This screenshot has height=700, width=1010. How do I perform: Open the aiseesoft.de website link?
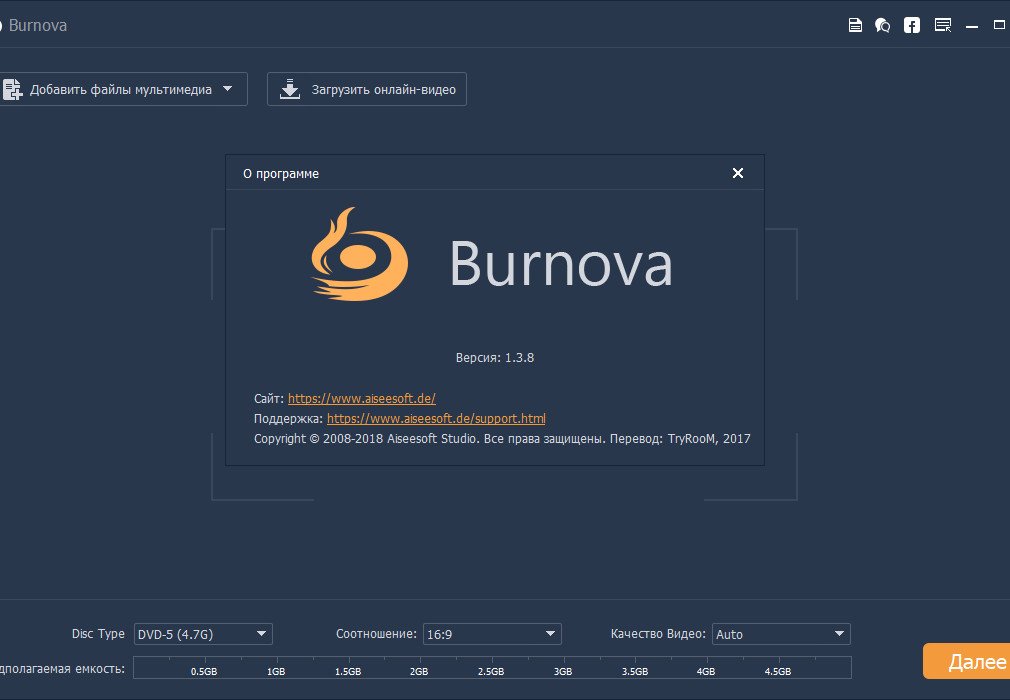click(x=361, y=398)
